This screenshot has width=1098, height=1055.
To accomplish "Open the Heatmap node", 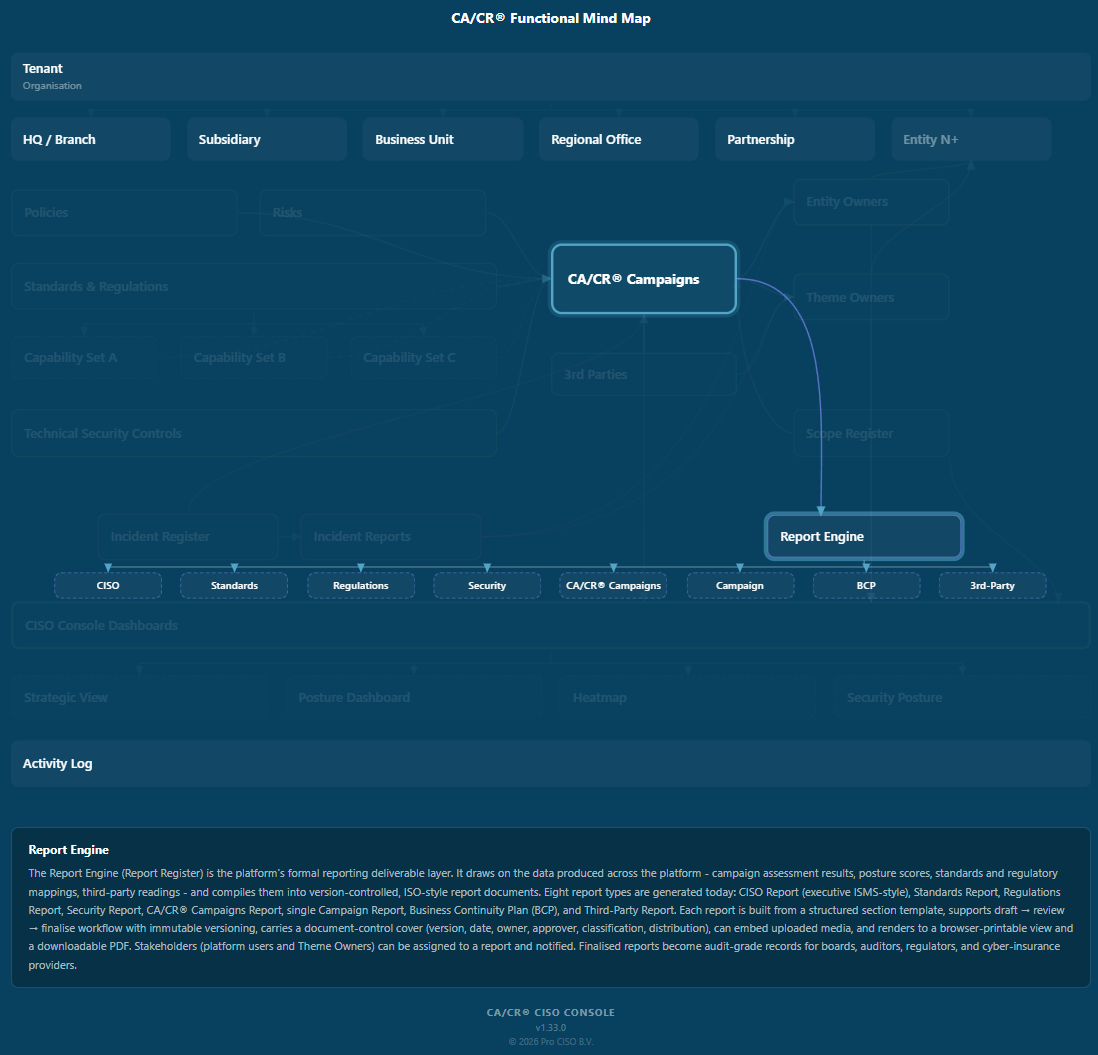I will 688,698.
